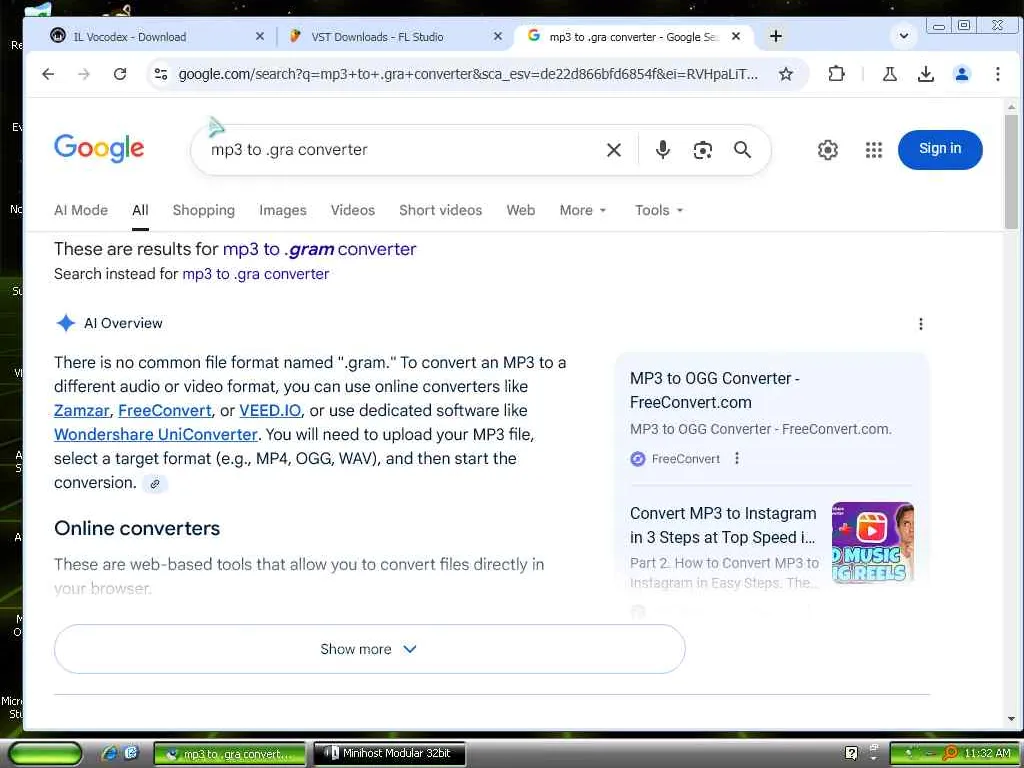Open AI Overview three-dot options

tap(920, 324)
